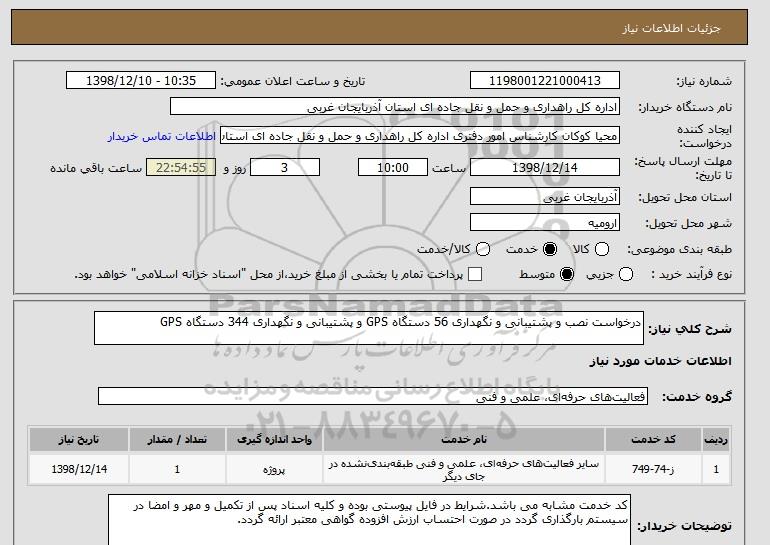Select the کالا/خدمت radio button
This screenshot has width=770, height=545.
pos(483,249)
